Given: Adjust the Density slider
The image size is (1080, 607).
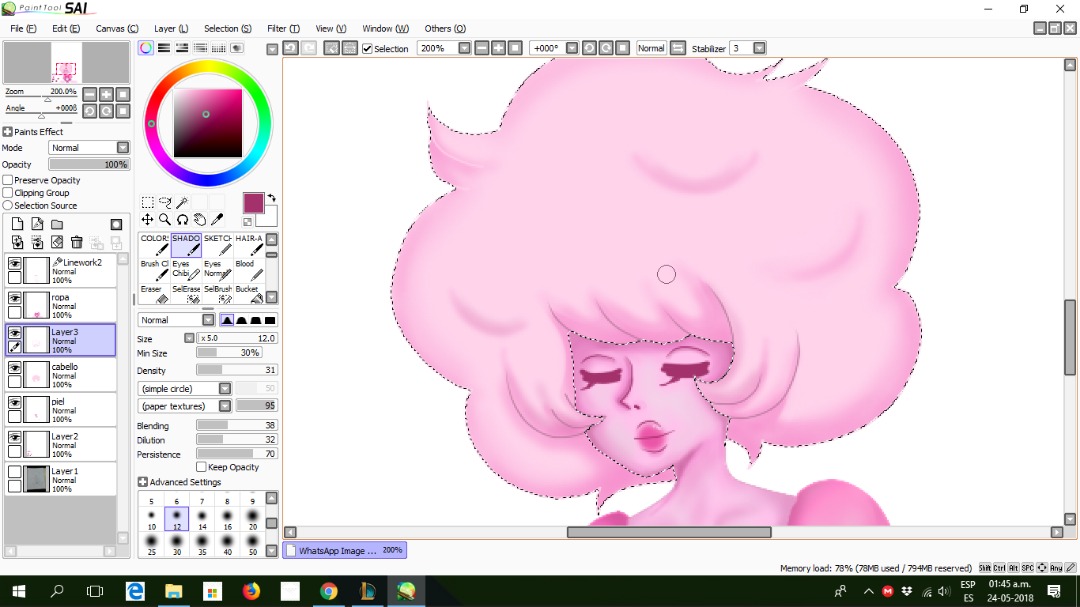Looking at the screenshot, I should click(236, 370).
